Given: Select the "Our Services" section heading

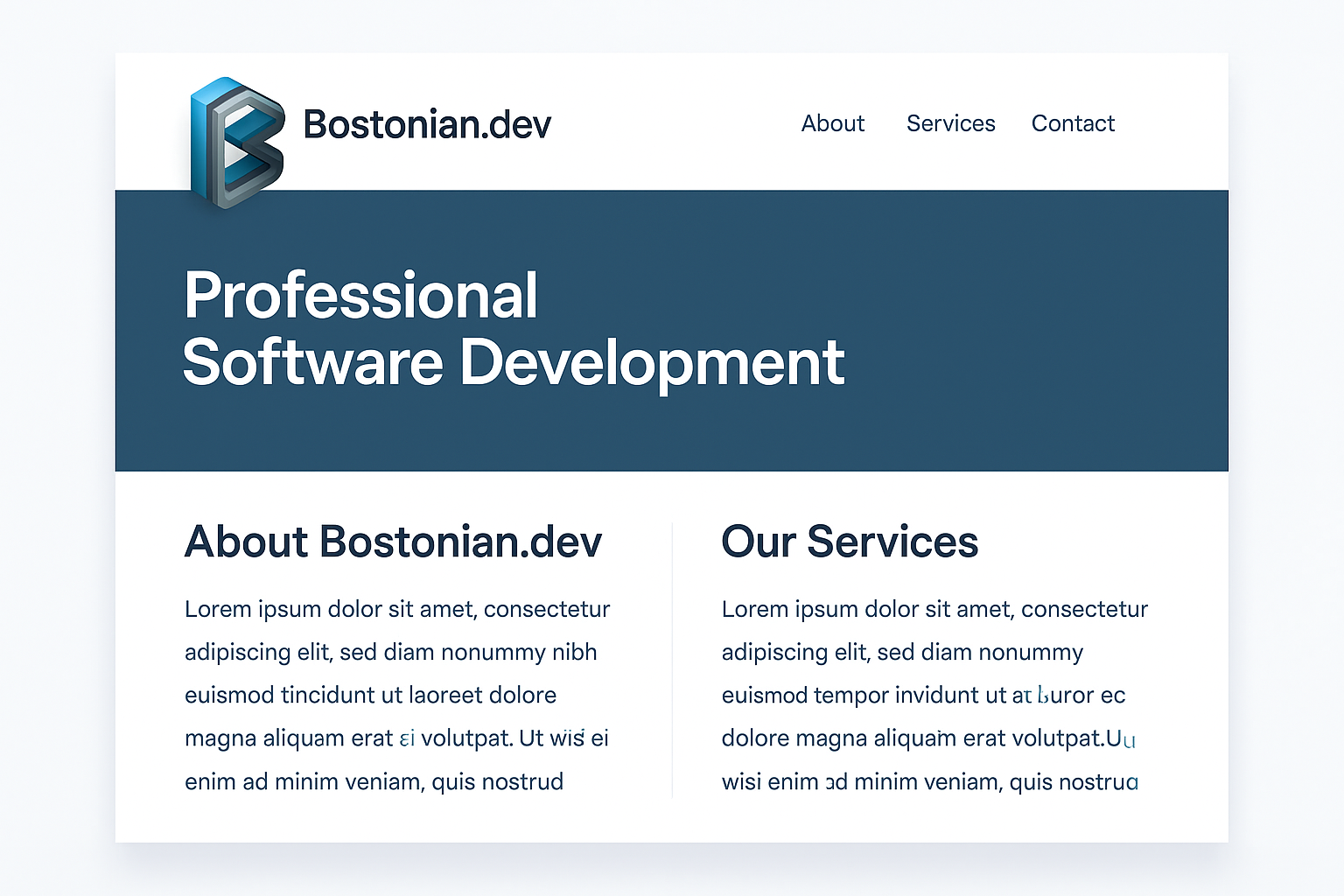Looking at the screenshot, I should (x=849, y=542).
